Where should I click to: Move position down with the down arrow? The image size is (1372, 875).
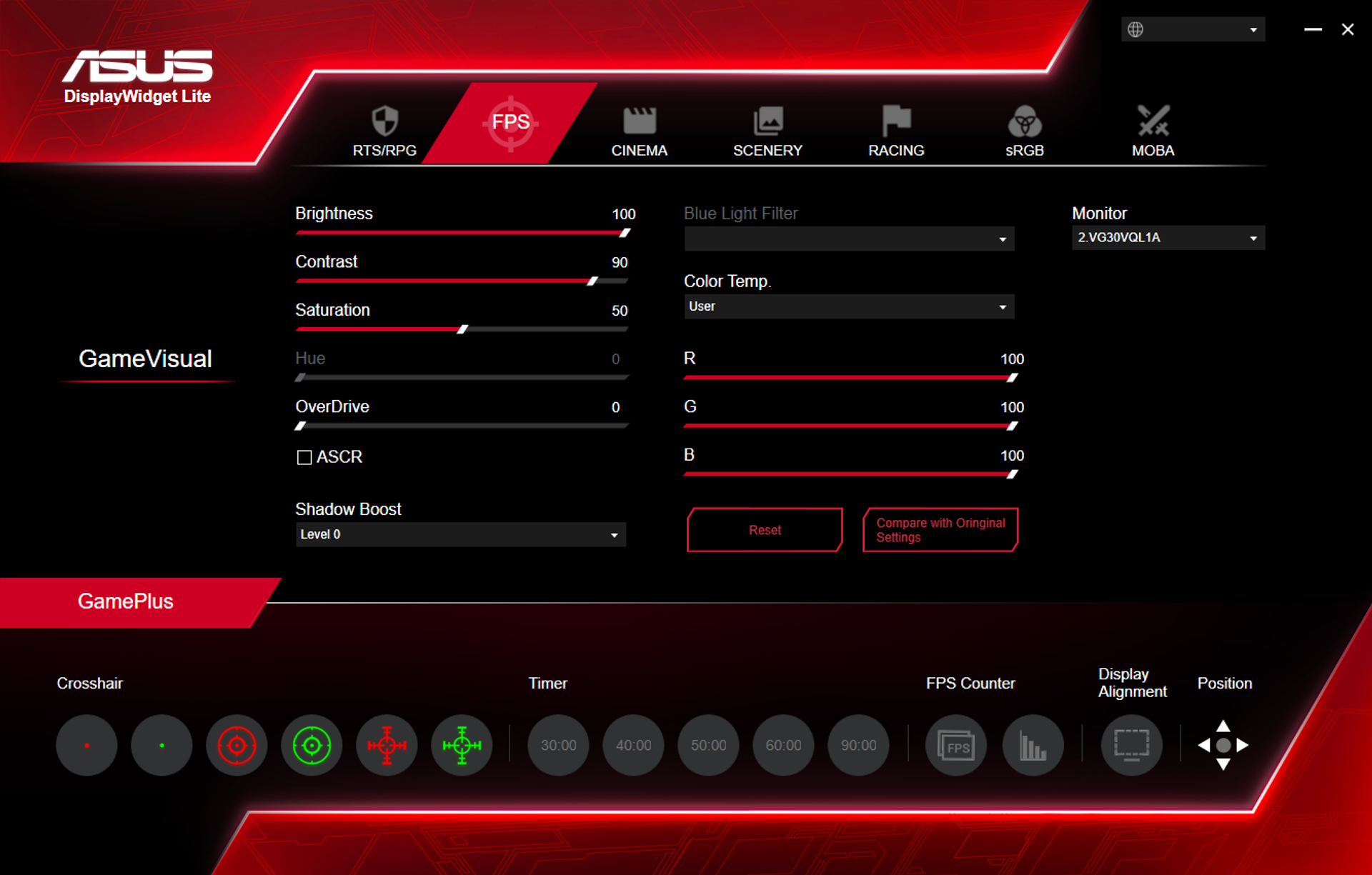(1223, 764)
